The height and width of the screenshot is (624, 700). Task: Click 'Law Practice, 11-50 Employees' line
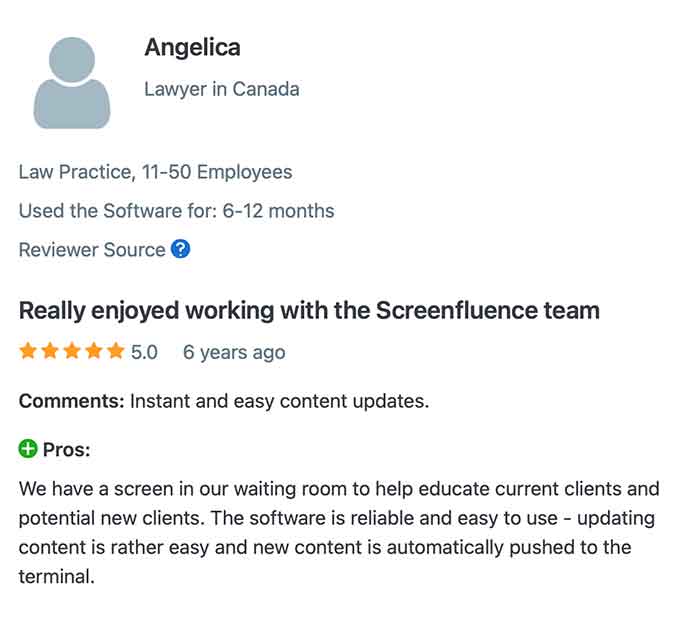click(155, 172)
